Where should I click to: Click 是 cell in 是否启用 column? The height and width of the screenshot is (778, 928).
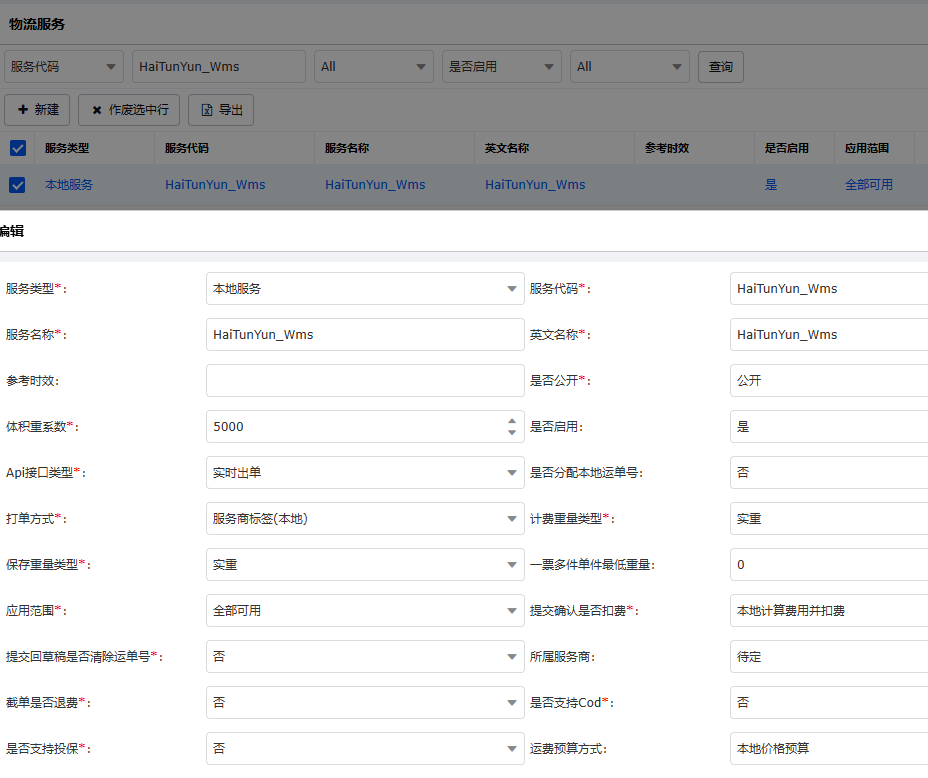[771, 185]
